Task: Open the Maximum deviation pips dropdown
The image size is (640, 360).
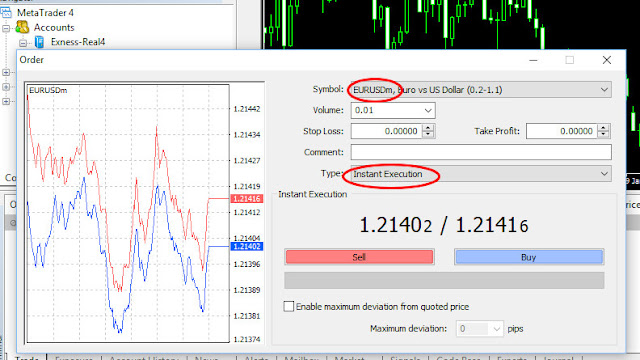Action: [496, 329]
